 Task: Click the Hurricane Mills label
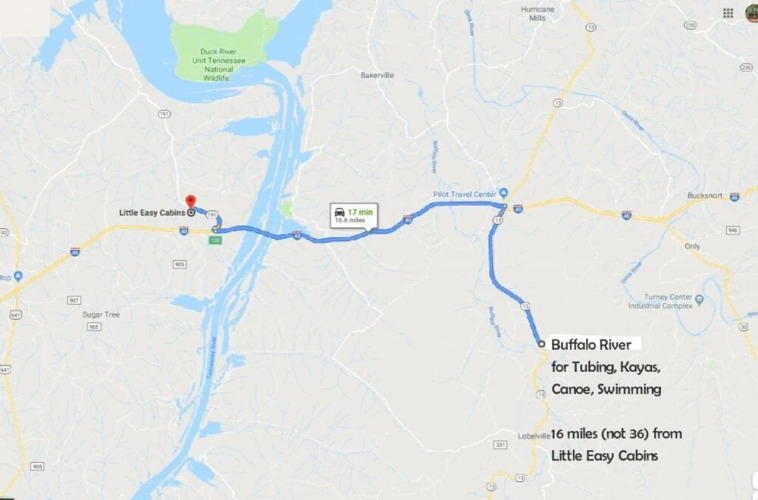point(537,14)
